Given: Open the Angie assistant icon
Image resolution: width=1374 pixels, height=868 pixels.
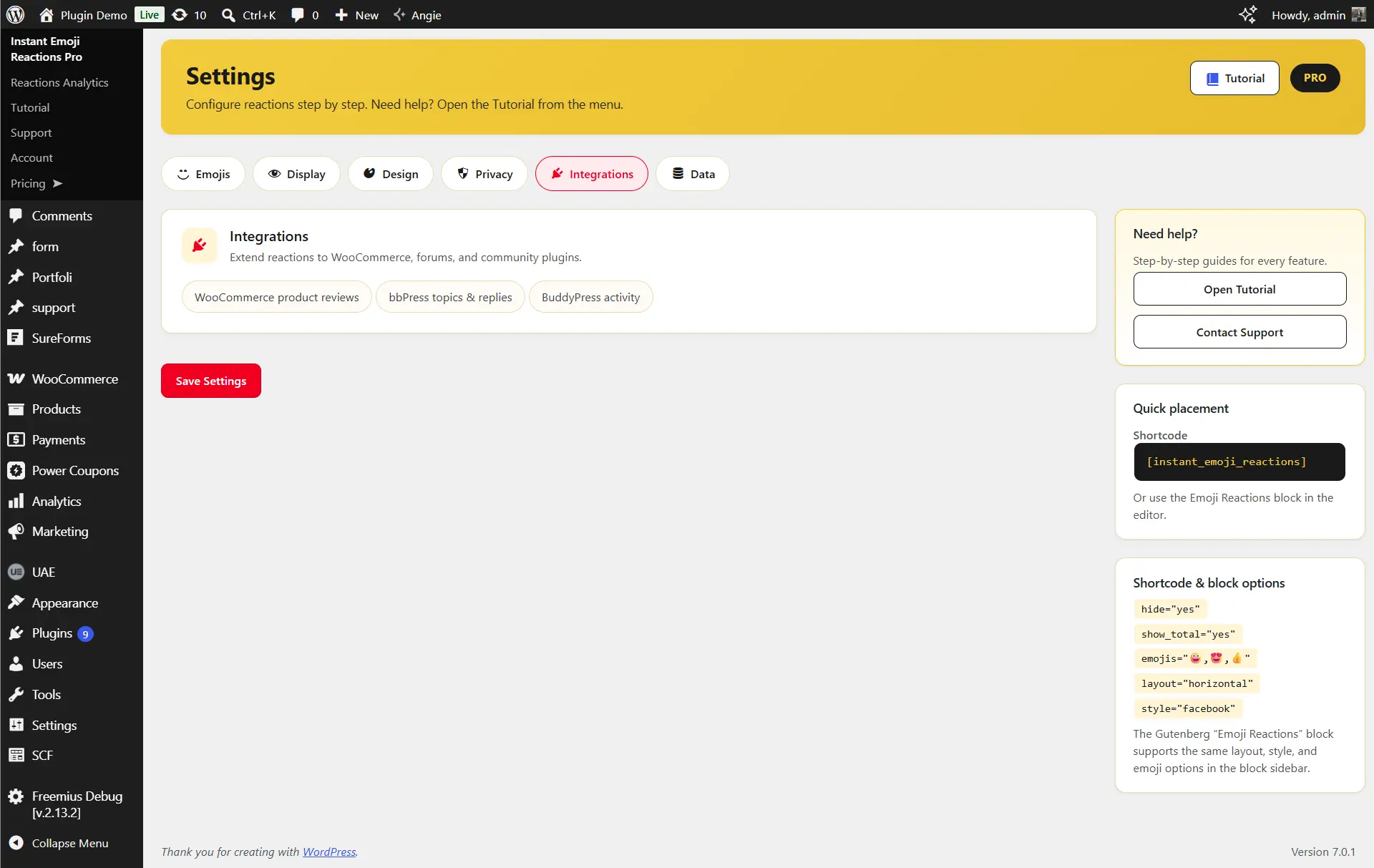Looking at the screenshot, I should [399, 14].
